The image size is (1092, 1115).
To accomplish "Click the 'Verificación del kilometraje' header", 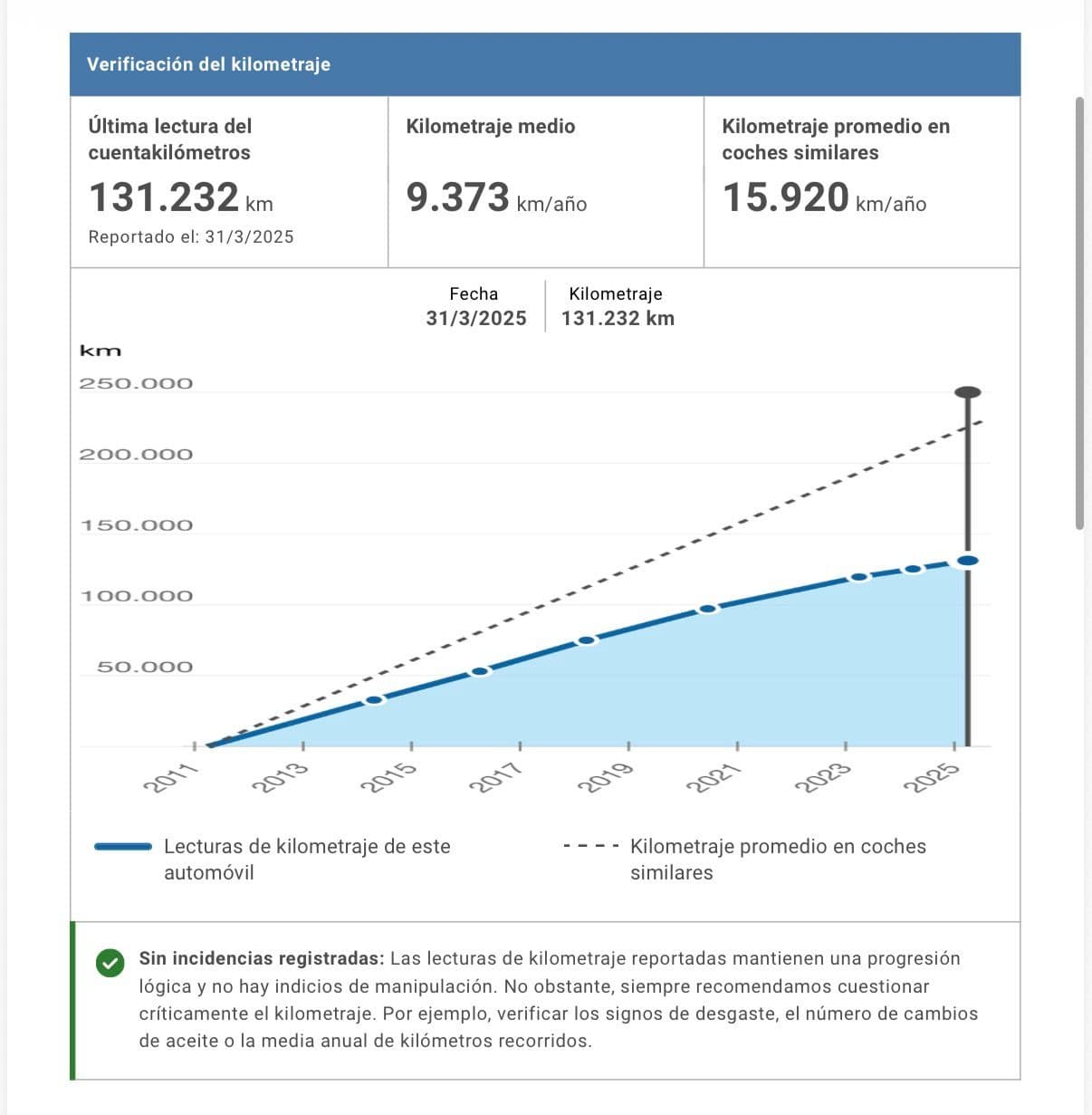I will (208, 64).
